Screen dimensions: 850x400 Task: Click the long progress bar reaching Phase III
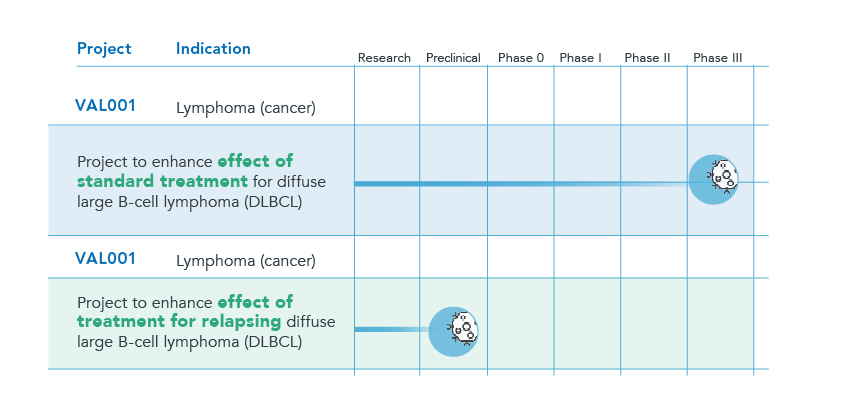click(521, 184)
